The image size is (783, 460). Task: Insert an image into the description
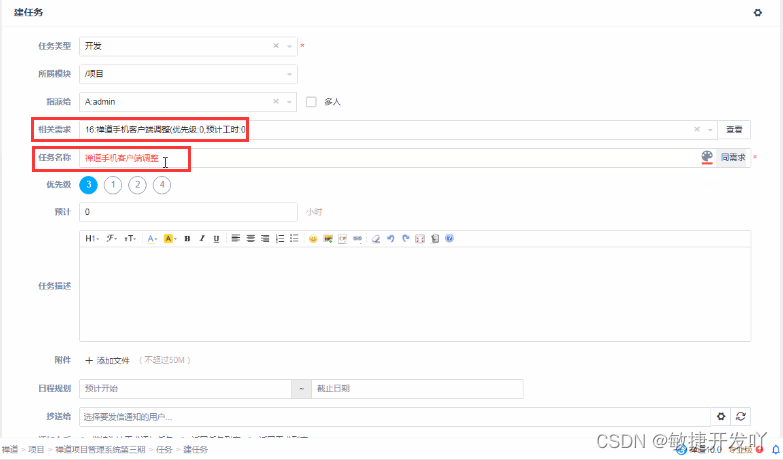point(328,239)
